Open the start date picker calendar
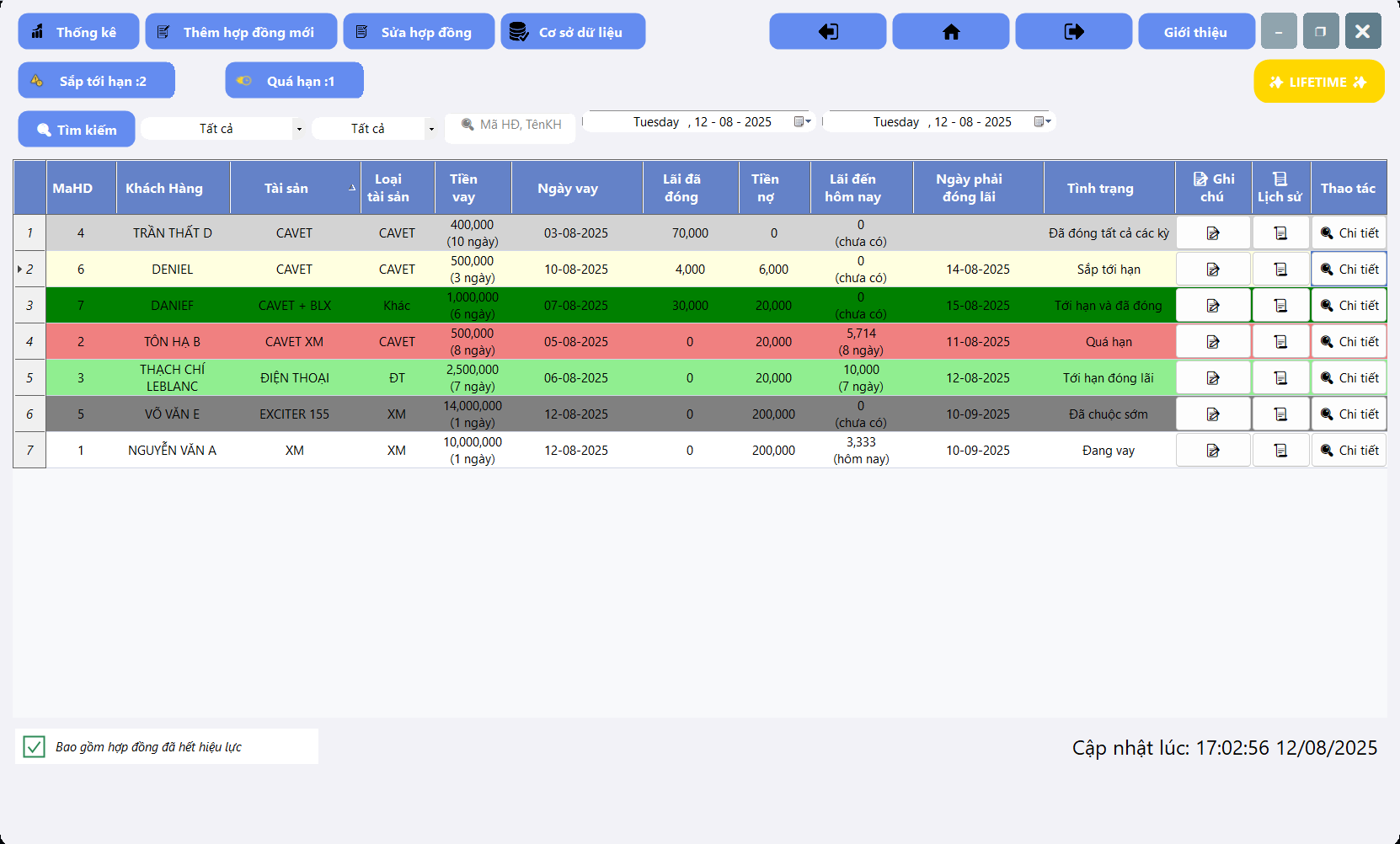 [803, 122]
